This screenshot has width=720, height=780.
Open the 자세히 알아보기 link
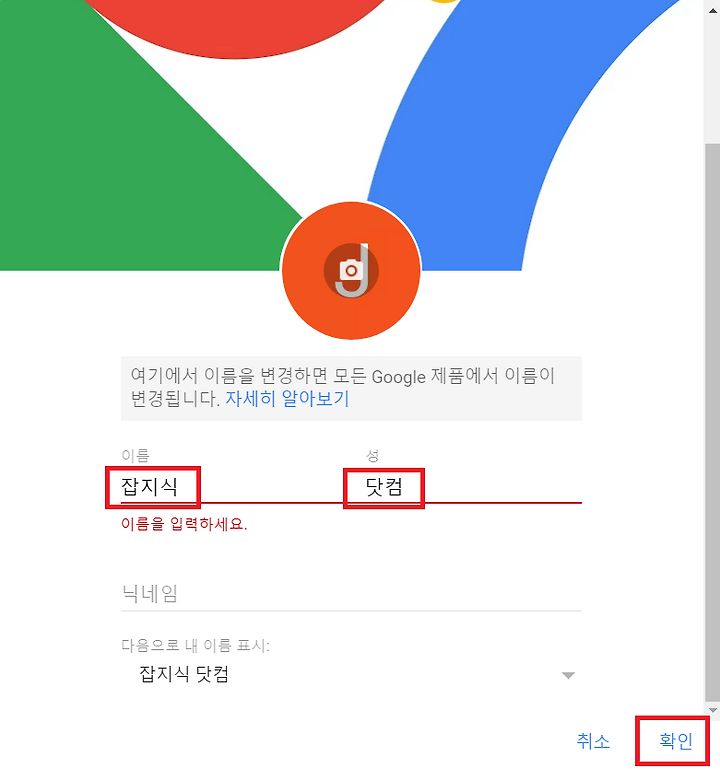[288, 399]
